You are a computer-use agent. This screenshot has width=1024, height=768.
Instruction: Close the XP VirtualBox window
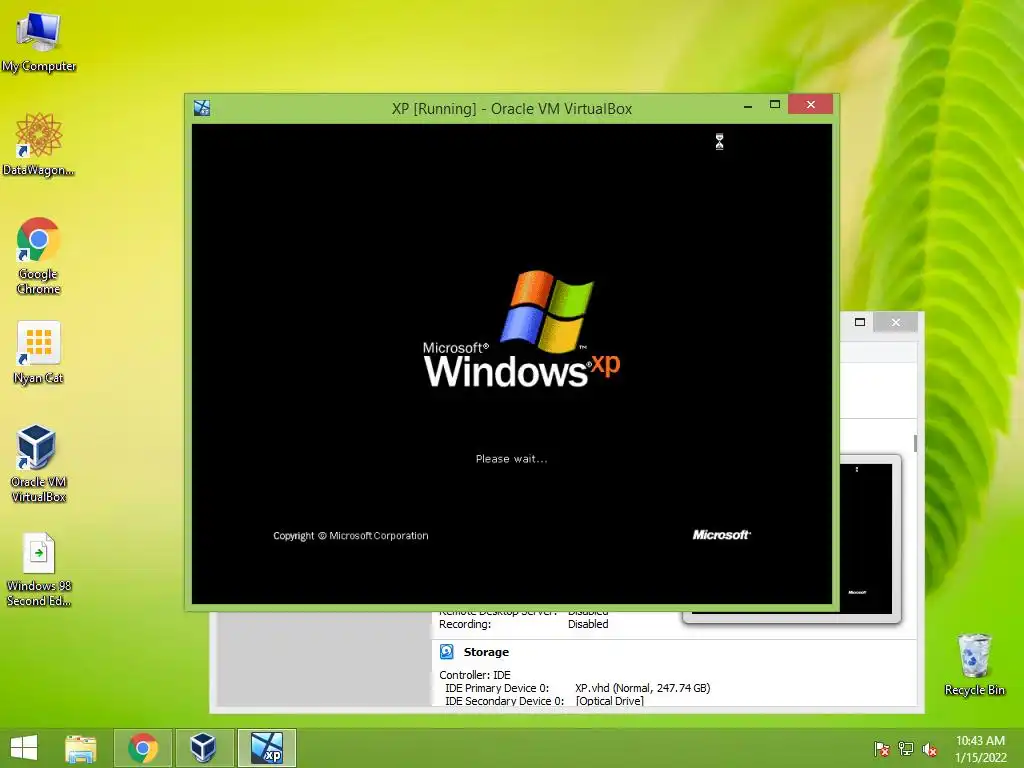[x=810, y=104]
